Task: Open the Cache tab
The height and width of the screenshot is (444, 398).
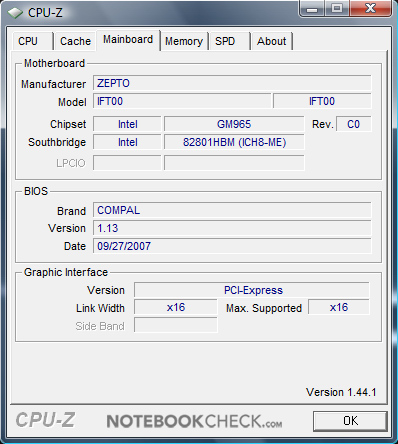Action: [75, 41]
